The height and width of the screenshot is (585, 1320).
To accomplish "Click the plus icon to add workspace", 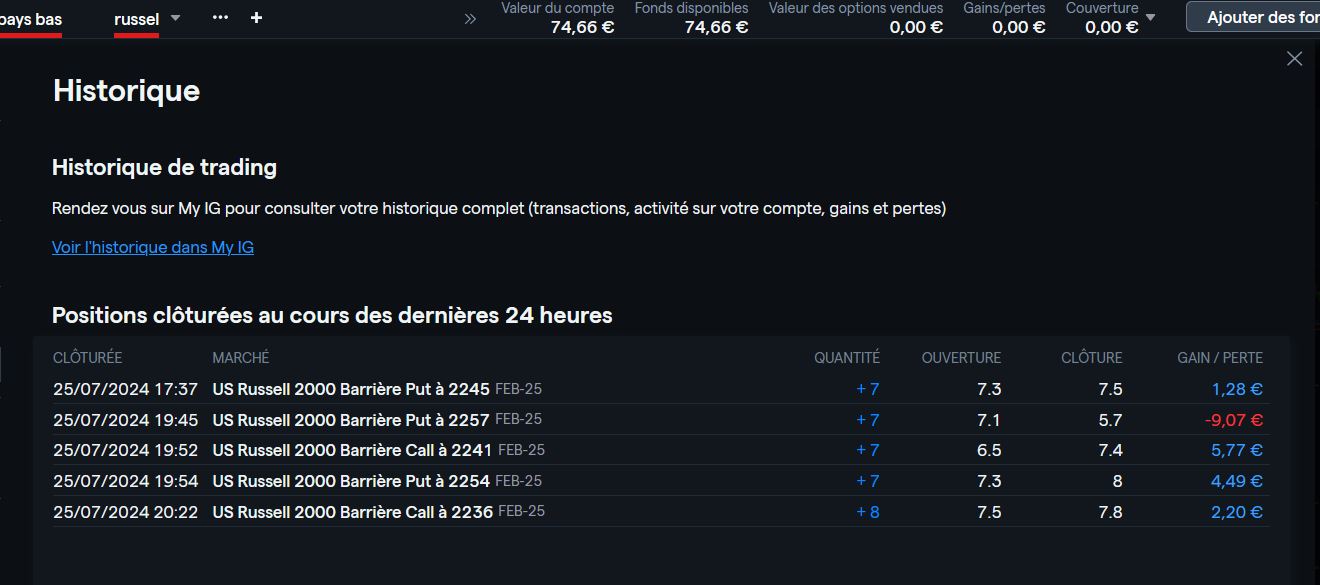I will pos(256,17).
